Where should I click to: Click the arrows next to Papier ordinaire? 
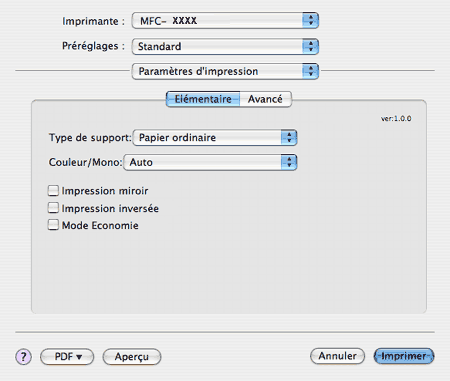289,137
